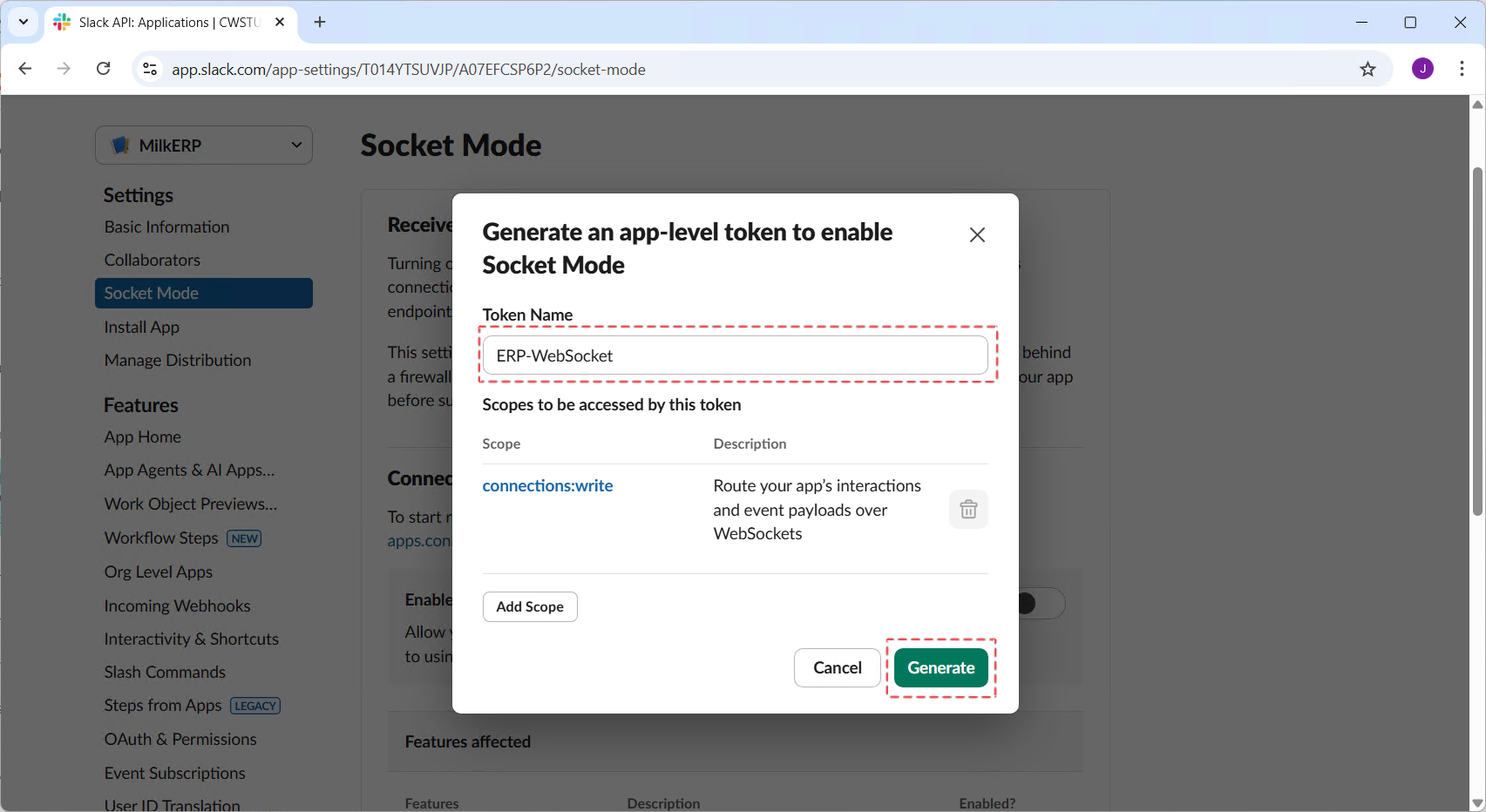Screen dimensions: 1486x812
Task: Click the Generate button
Action: (940, 668)
